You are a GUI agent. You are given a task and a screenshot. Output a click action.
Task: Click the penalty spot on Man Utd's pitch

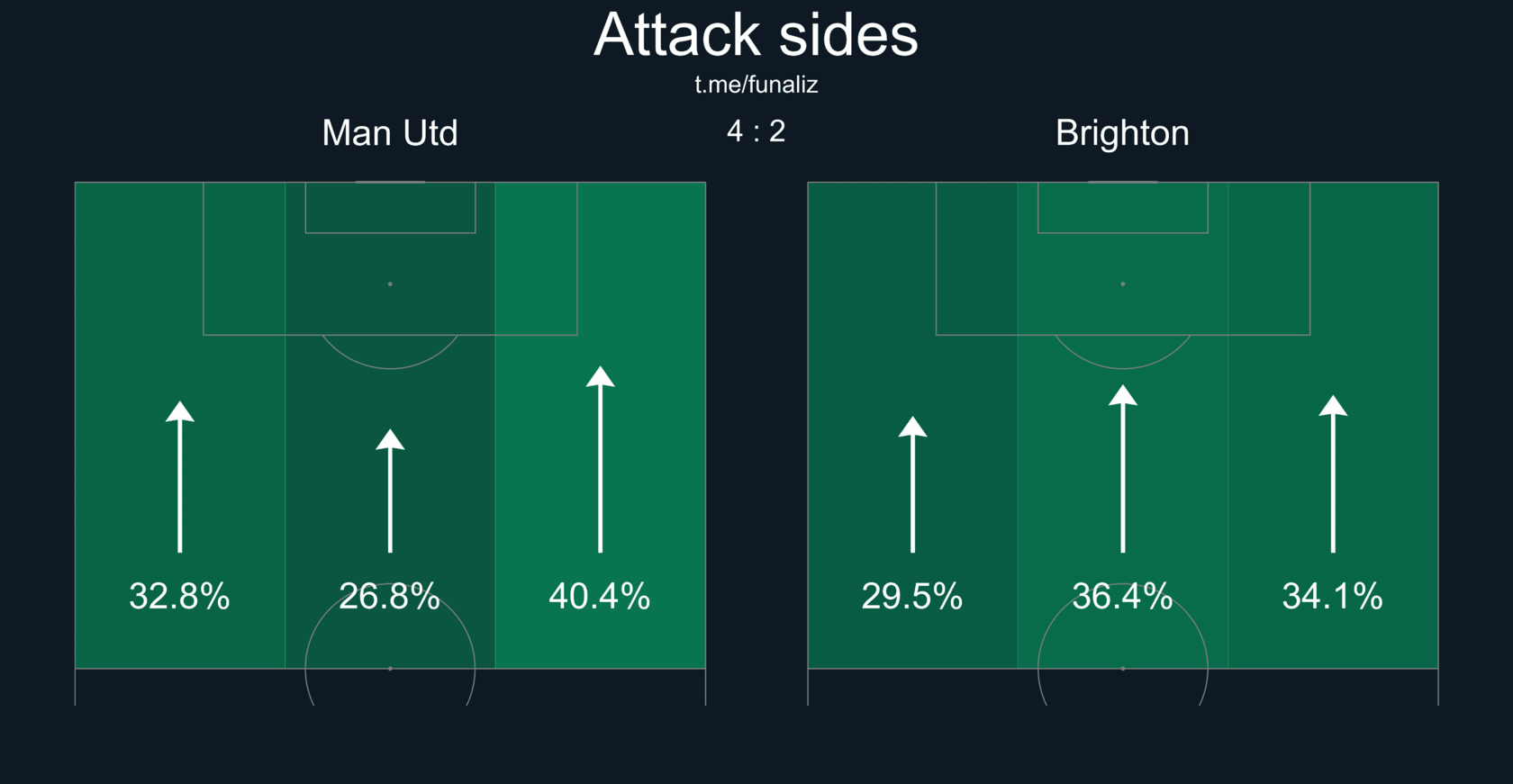tap(390, 284)
